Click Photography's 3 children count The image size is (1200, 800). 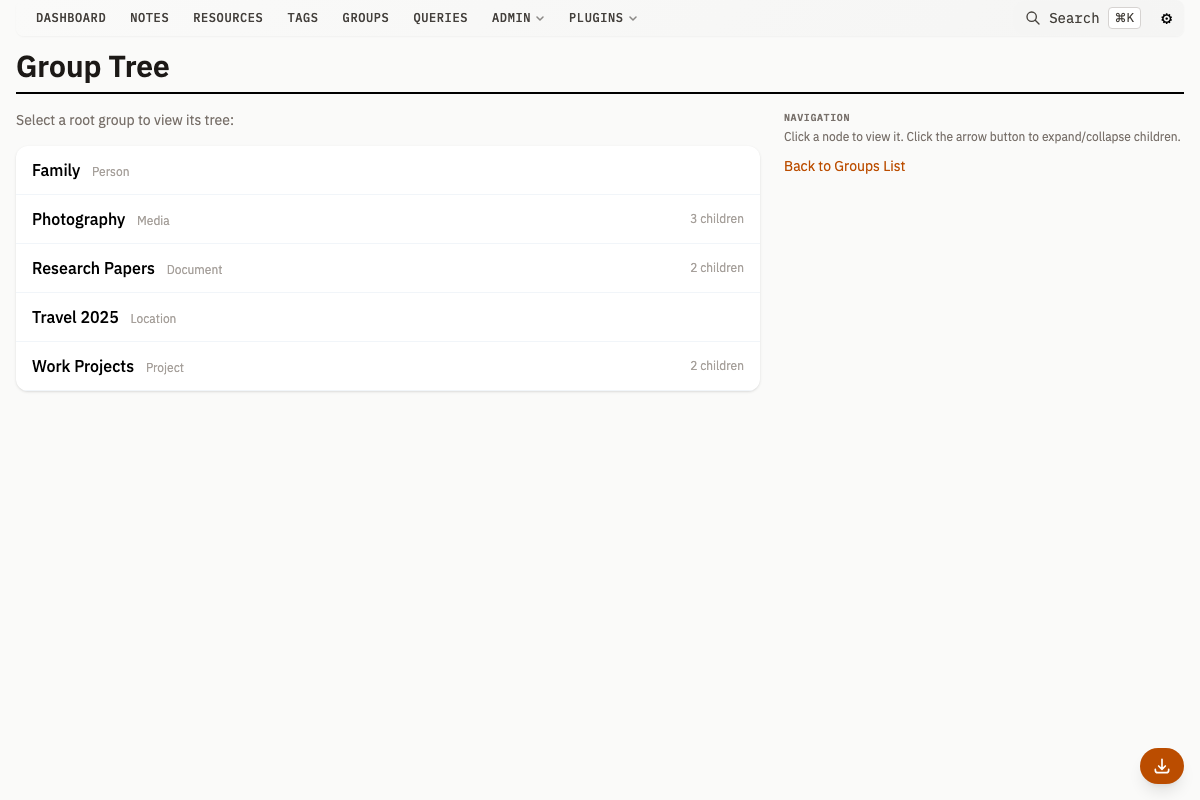pyautogui.click(x=716, y=219)
